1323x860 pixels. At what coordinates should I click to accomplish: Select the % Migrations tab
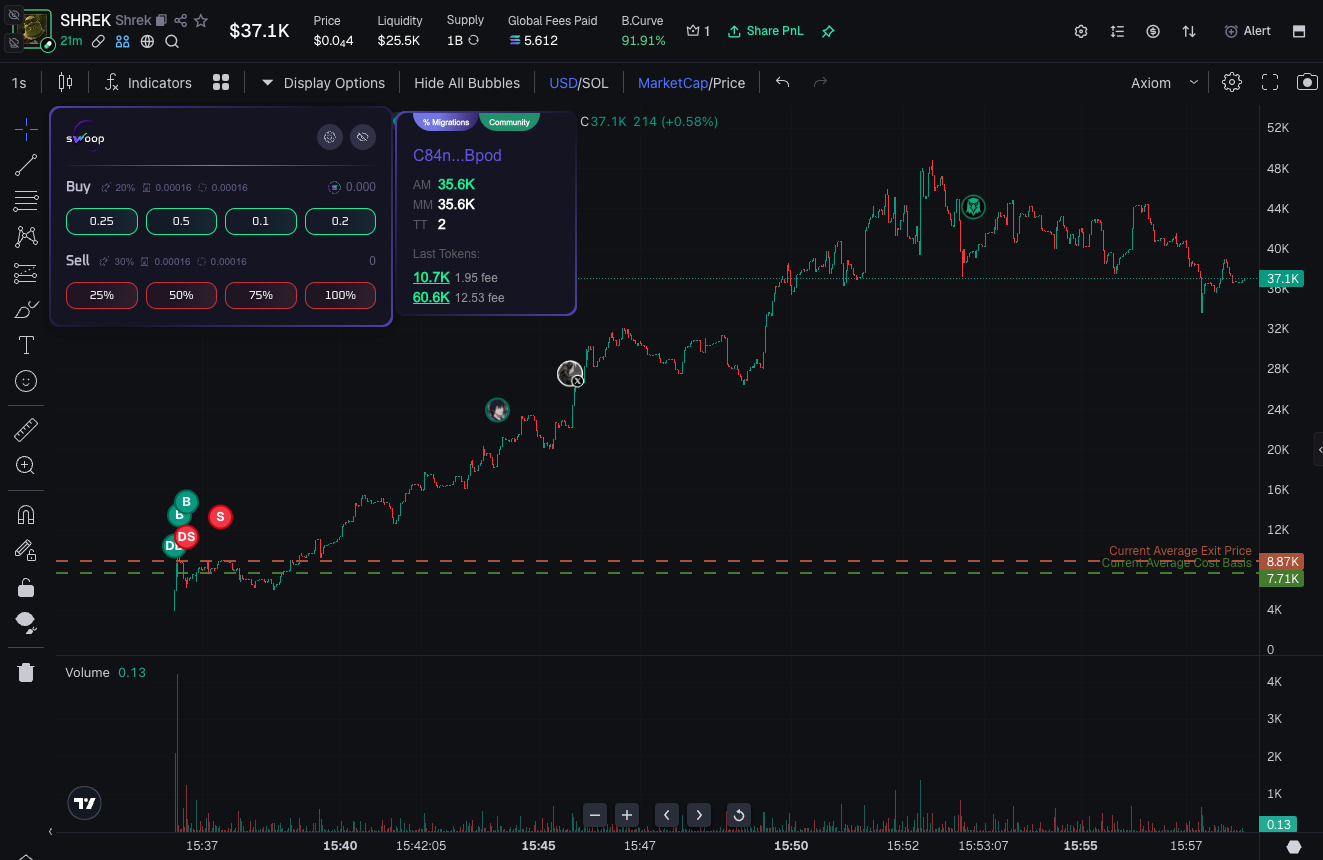point(445,122)
